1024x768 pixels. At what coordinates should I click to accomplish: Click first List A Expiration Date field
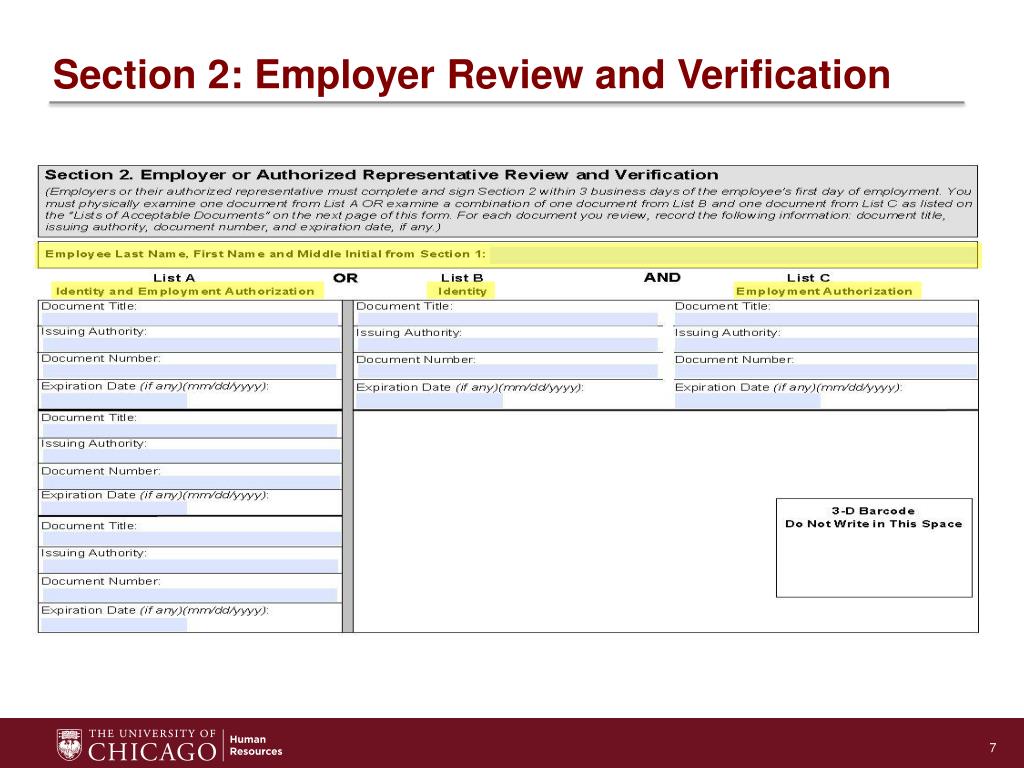[114, 400]
